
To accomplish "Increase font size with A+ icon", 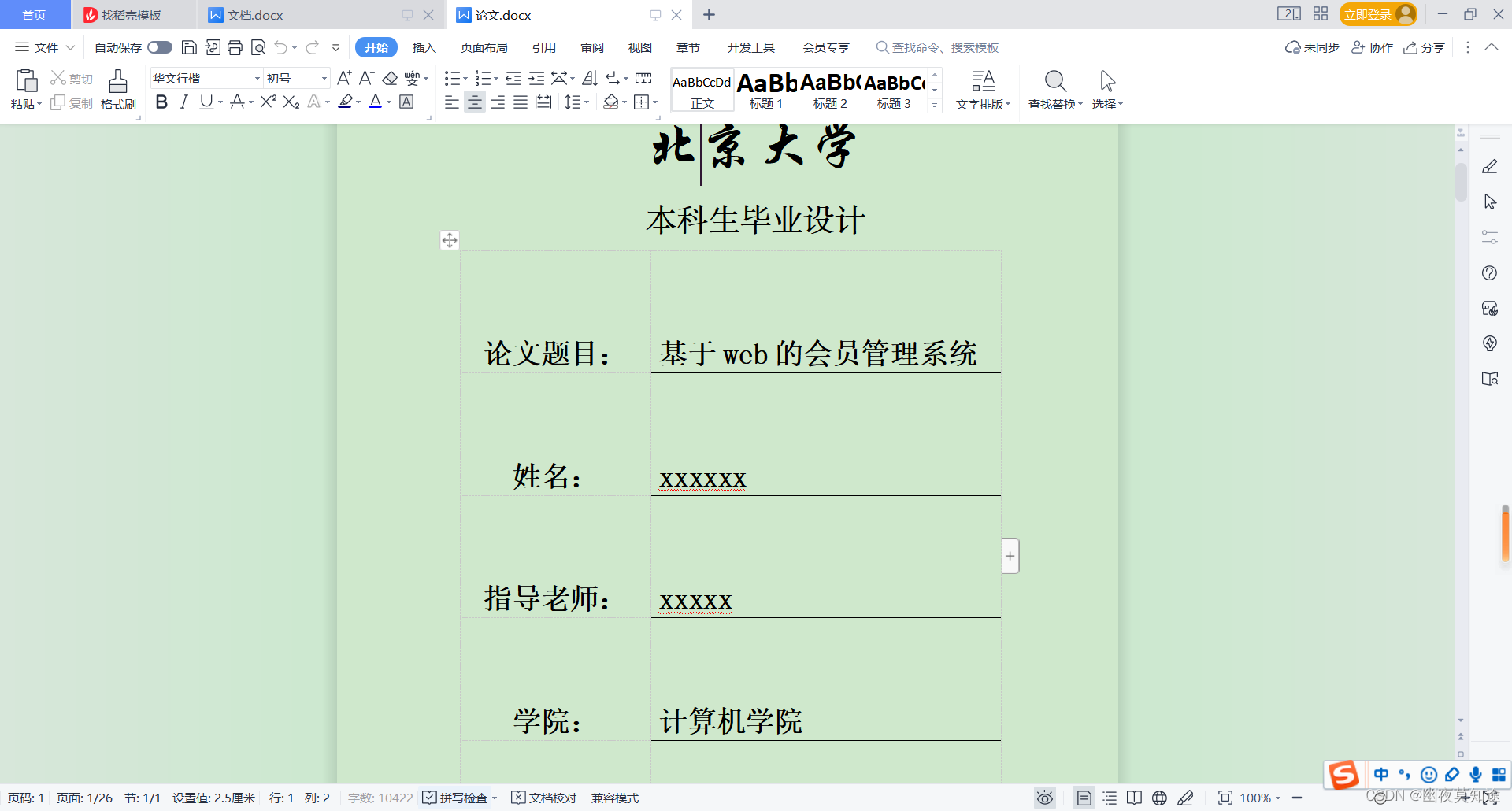I will [344, 78].
